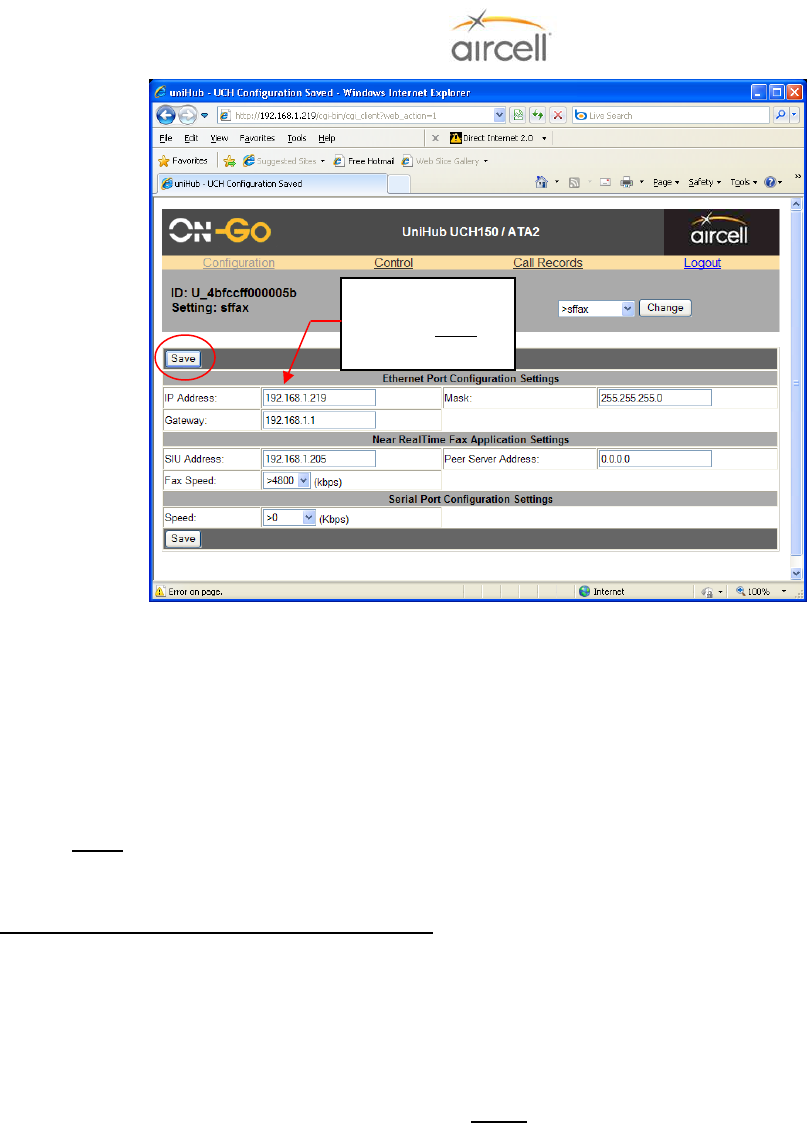
Task: Expand the address bar history dropdown
Action: coord(500,115)
